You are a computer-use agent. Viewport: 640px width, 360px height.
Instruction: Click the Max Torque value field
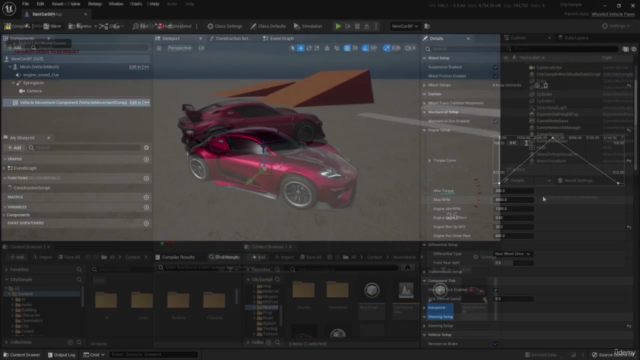click(513, 191)
